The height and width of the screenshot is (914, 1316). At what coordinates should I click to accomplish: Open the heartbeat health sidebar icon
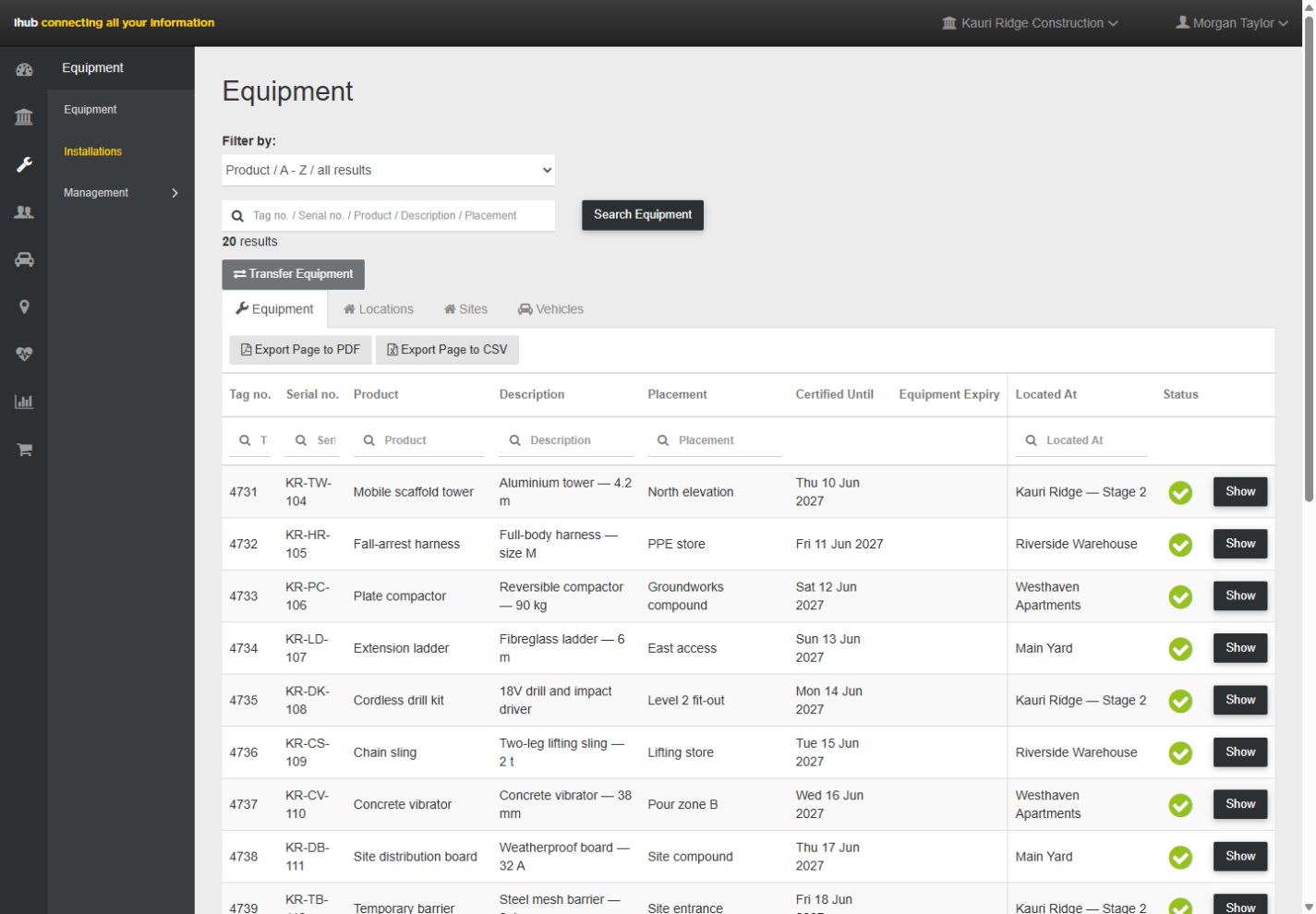24,354
